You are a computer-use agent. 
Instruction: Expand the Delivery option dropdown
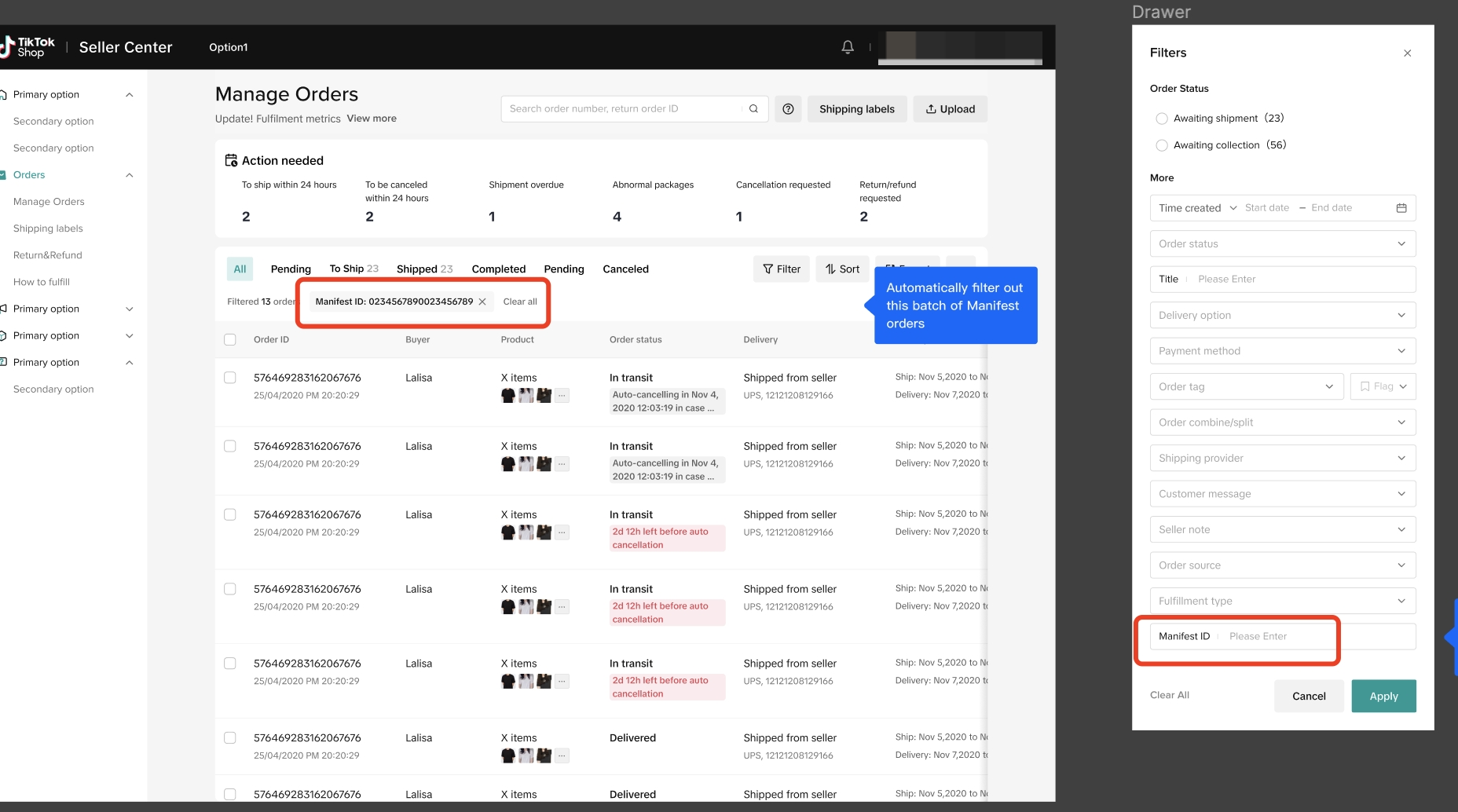[x=1282, y=316]
